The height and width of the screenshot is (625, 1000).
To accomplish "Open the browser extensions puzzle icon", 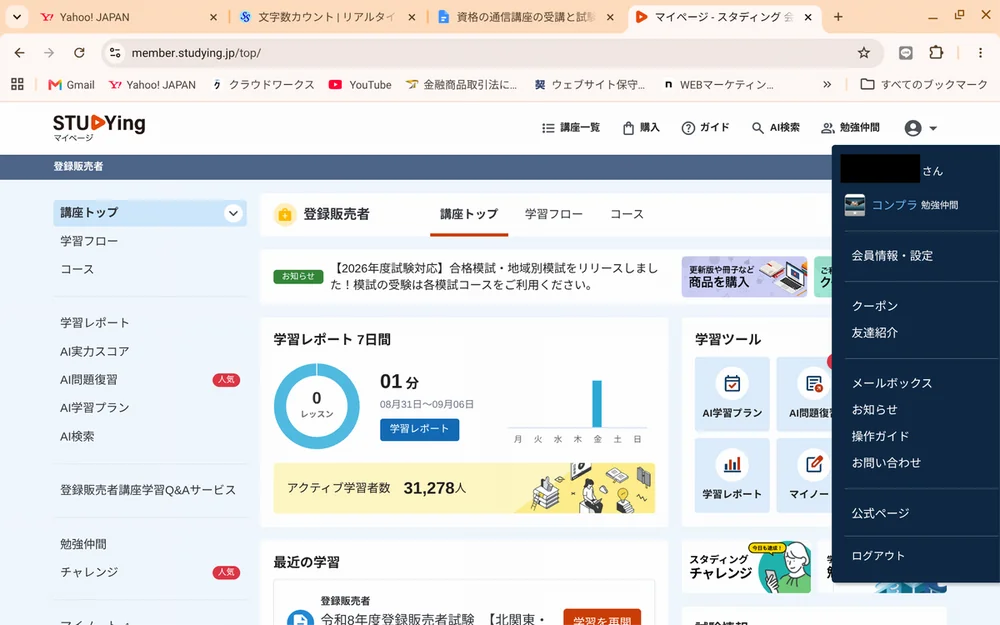I will coord(936,53).
